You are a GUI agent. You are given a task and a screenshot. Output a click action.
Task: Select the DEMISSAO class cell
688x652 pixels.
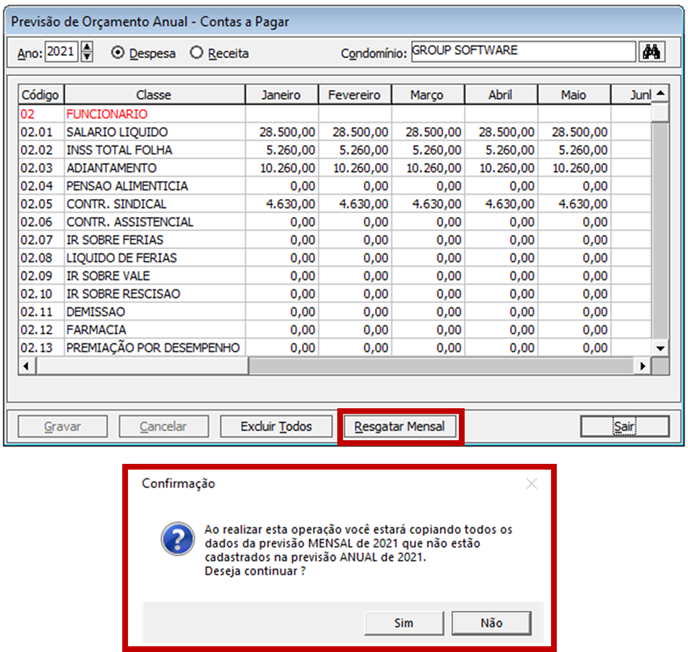pos(154,312)
